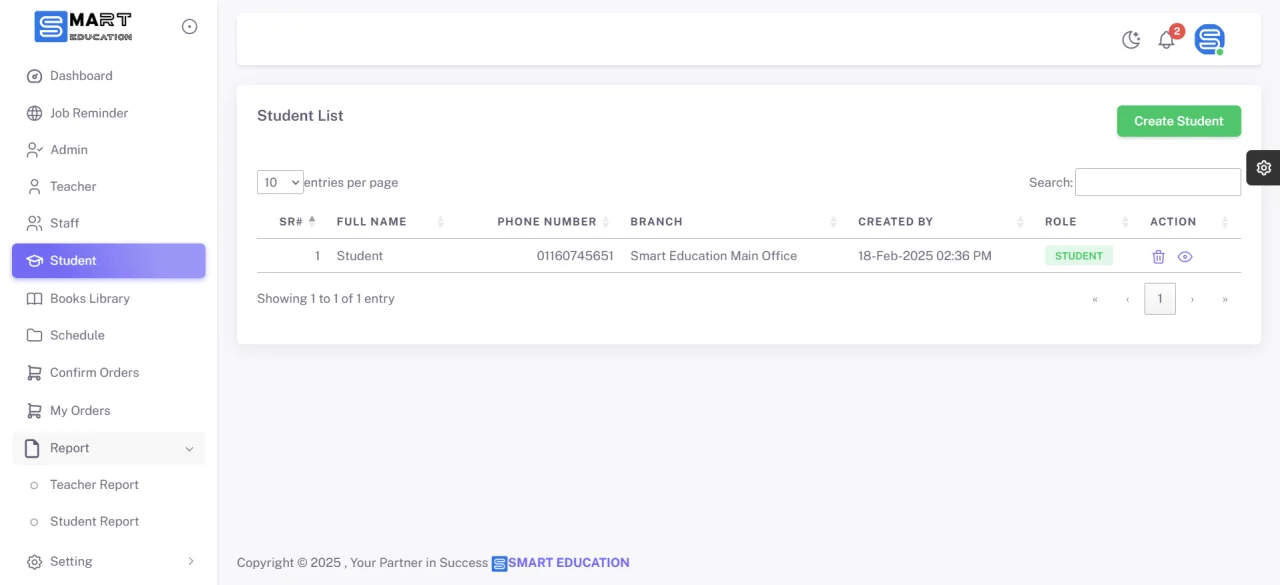
Task: Click the Setting gear icon in sidebar
Action: tap(34, 562)
